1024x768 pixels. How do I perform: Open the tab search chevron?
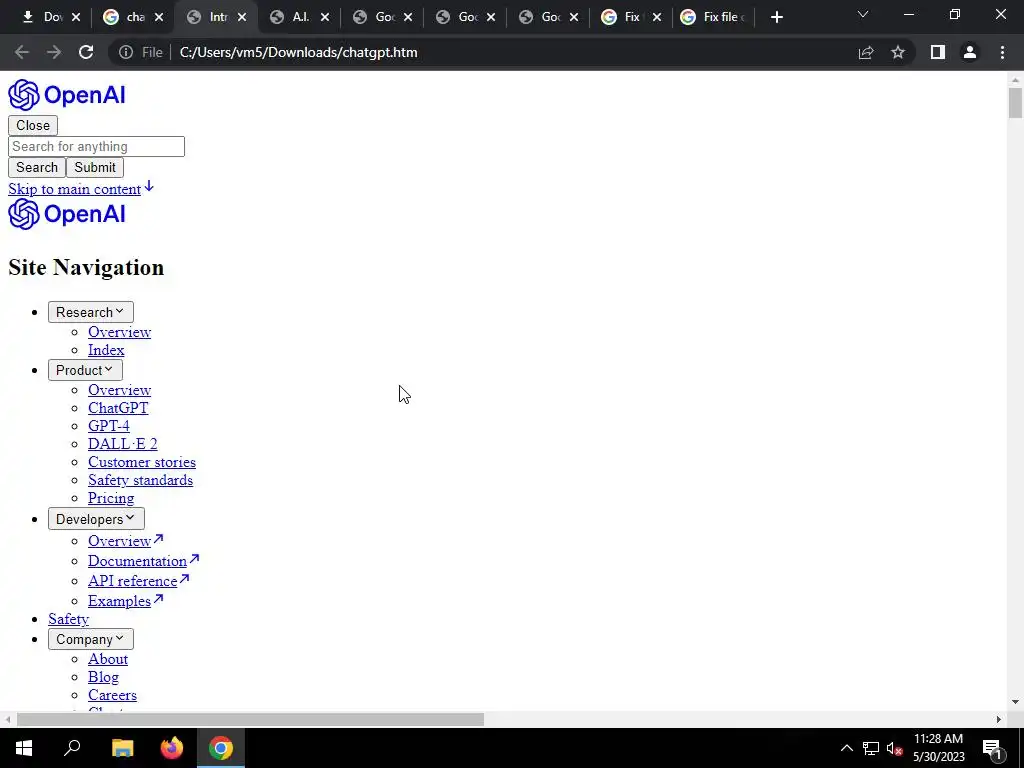pos(863,14)
